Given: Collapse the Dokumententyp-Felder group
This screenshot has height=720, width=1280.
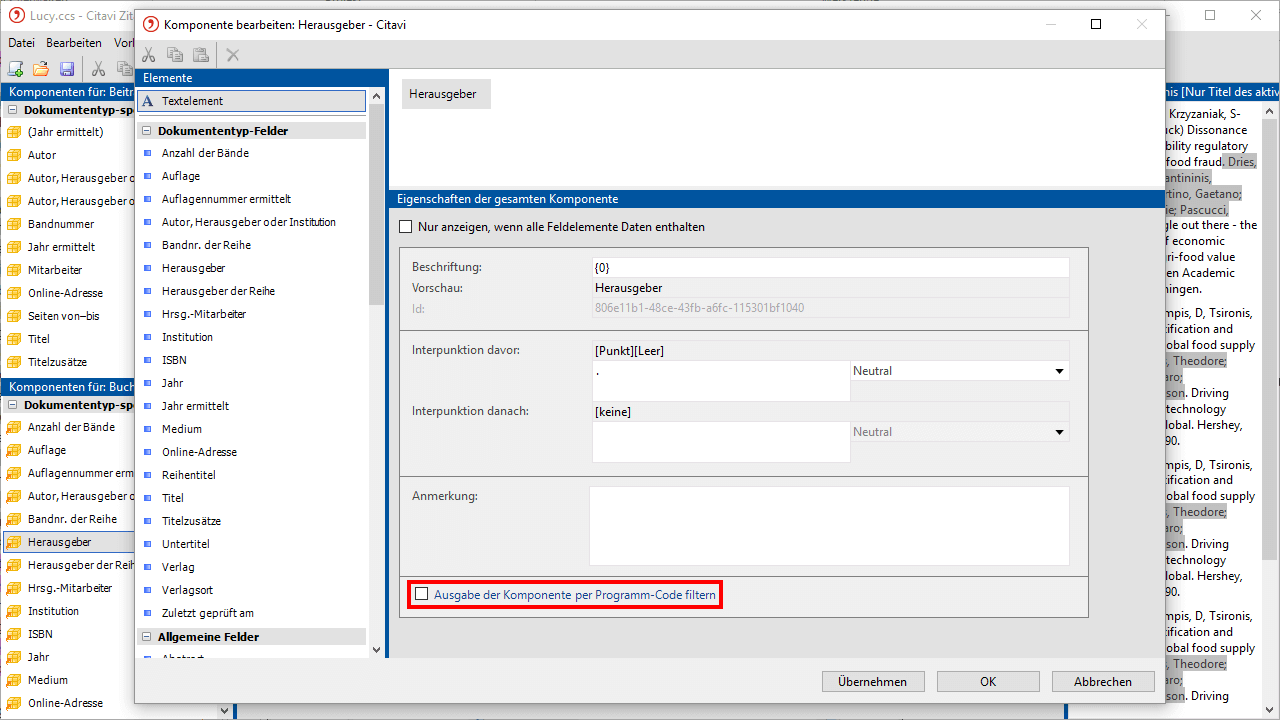Looking at the screenshot, I should [147, 131].
